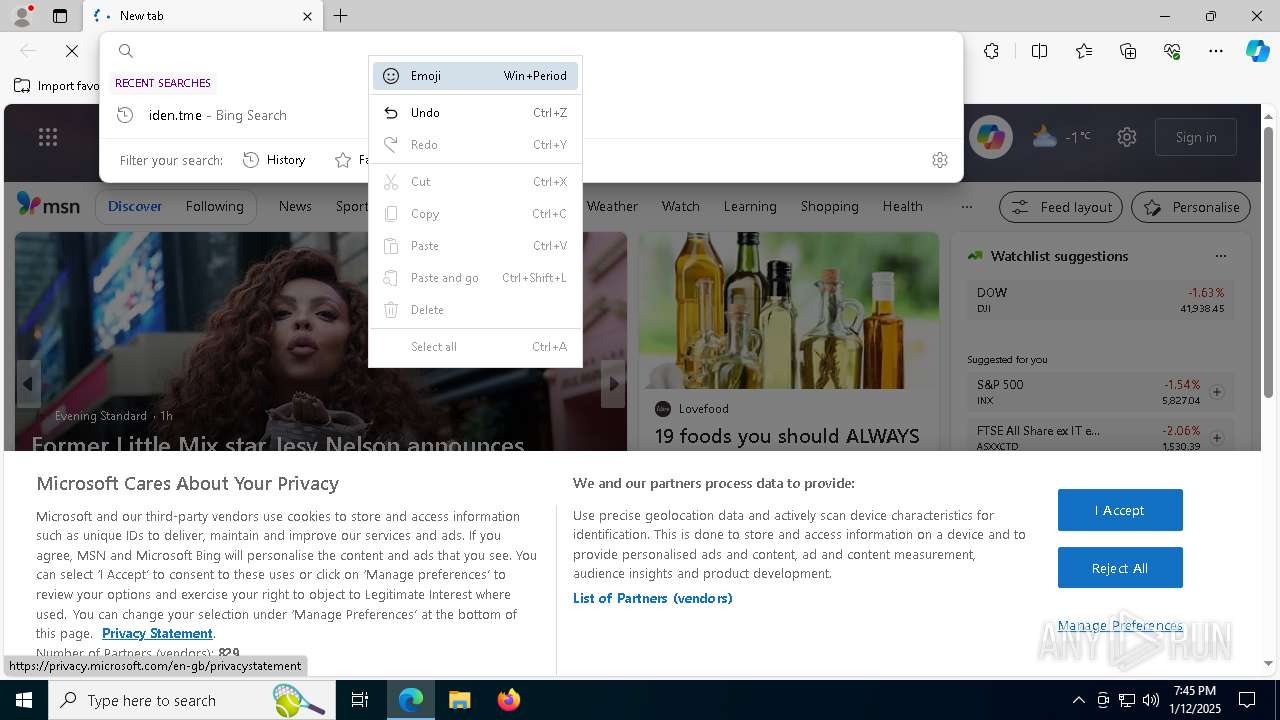
Task: Open the Windows Start menu
Action: click(x=24, y=700)
